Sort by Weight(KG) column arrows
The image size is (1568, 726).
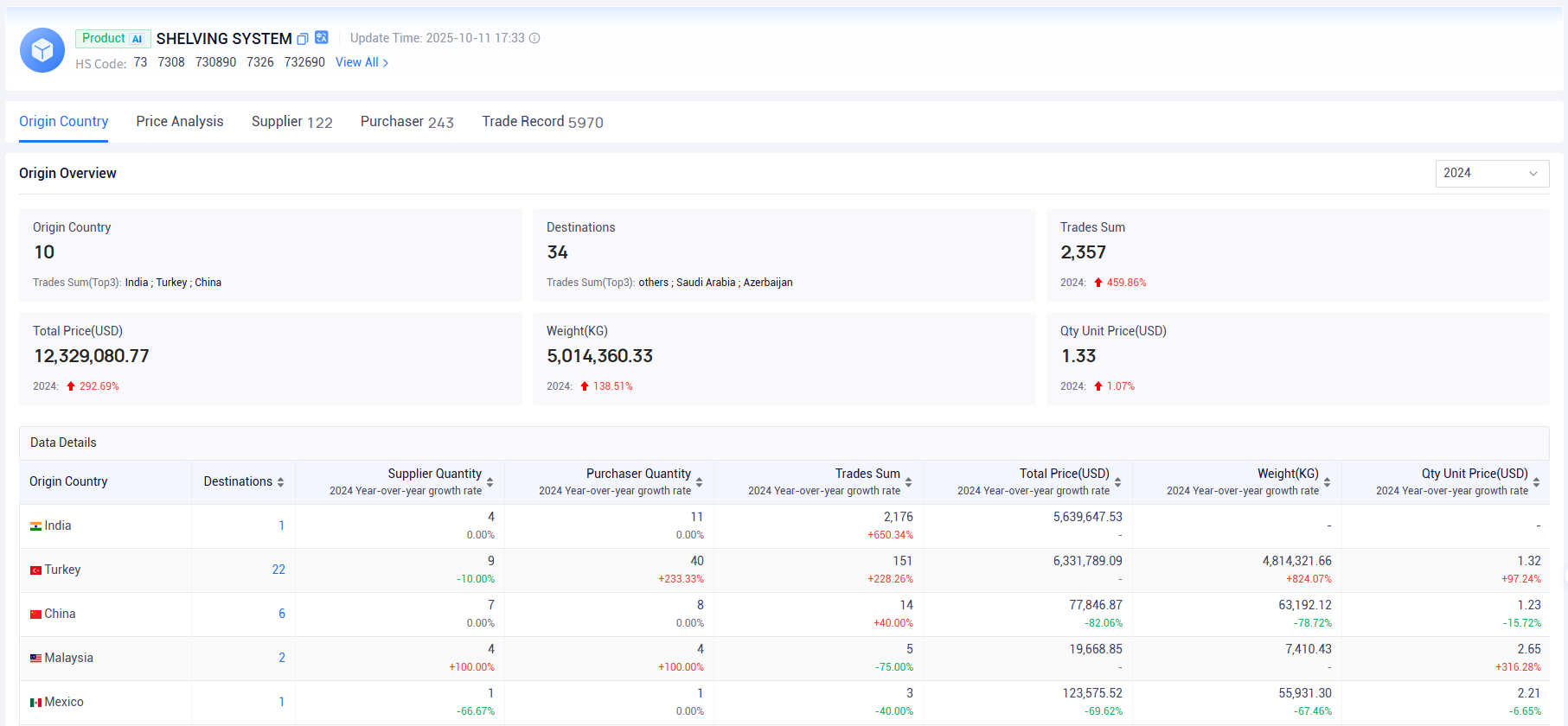[x=1327, y=482]
